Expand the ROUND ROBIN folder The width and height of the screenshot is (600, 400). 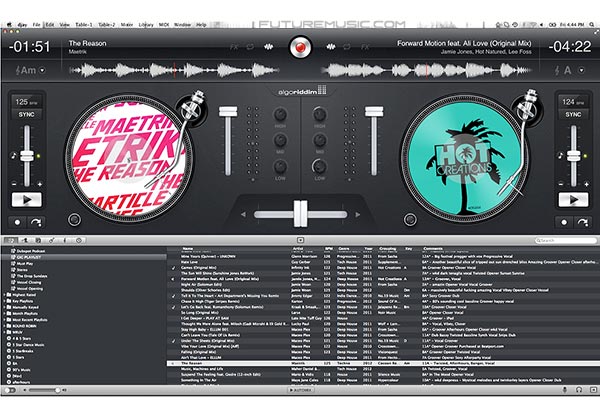(x=5, y=326)
